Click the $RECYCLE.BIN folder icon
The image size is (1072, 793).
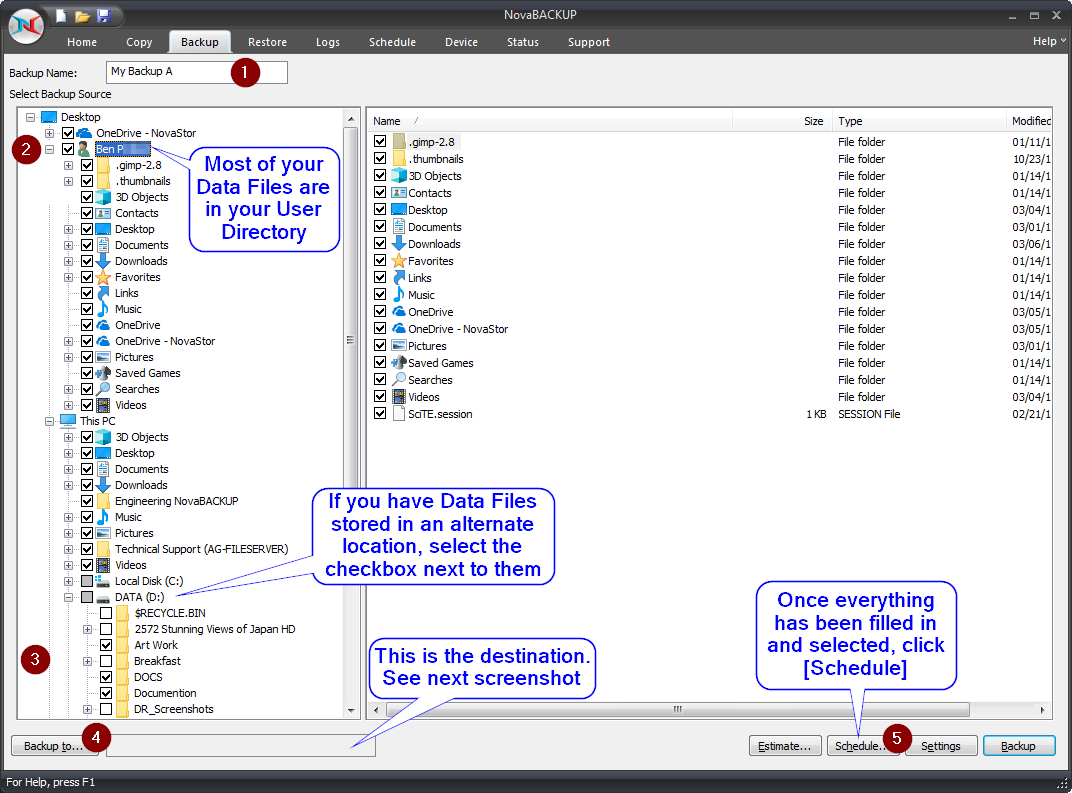click(122, 613)
